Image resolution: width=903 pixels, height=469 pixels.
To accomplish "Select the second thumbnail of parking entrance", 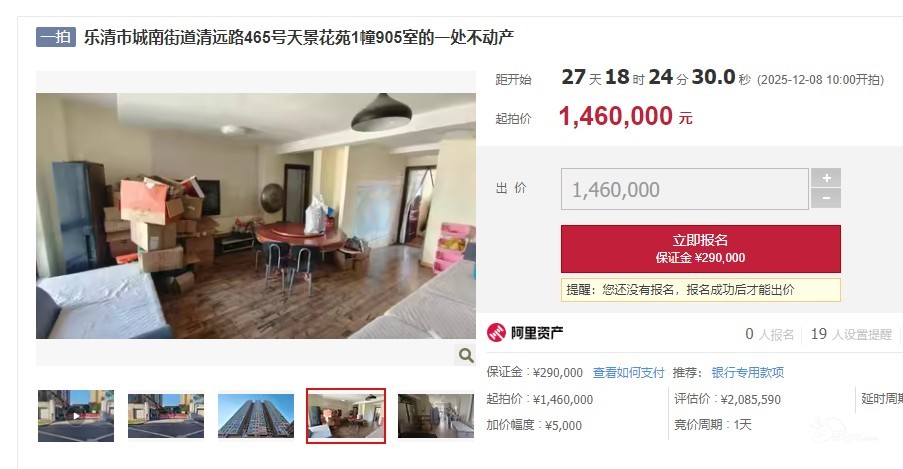I will coord(166,416).
